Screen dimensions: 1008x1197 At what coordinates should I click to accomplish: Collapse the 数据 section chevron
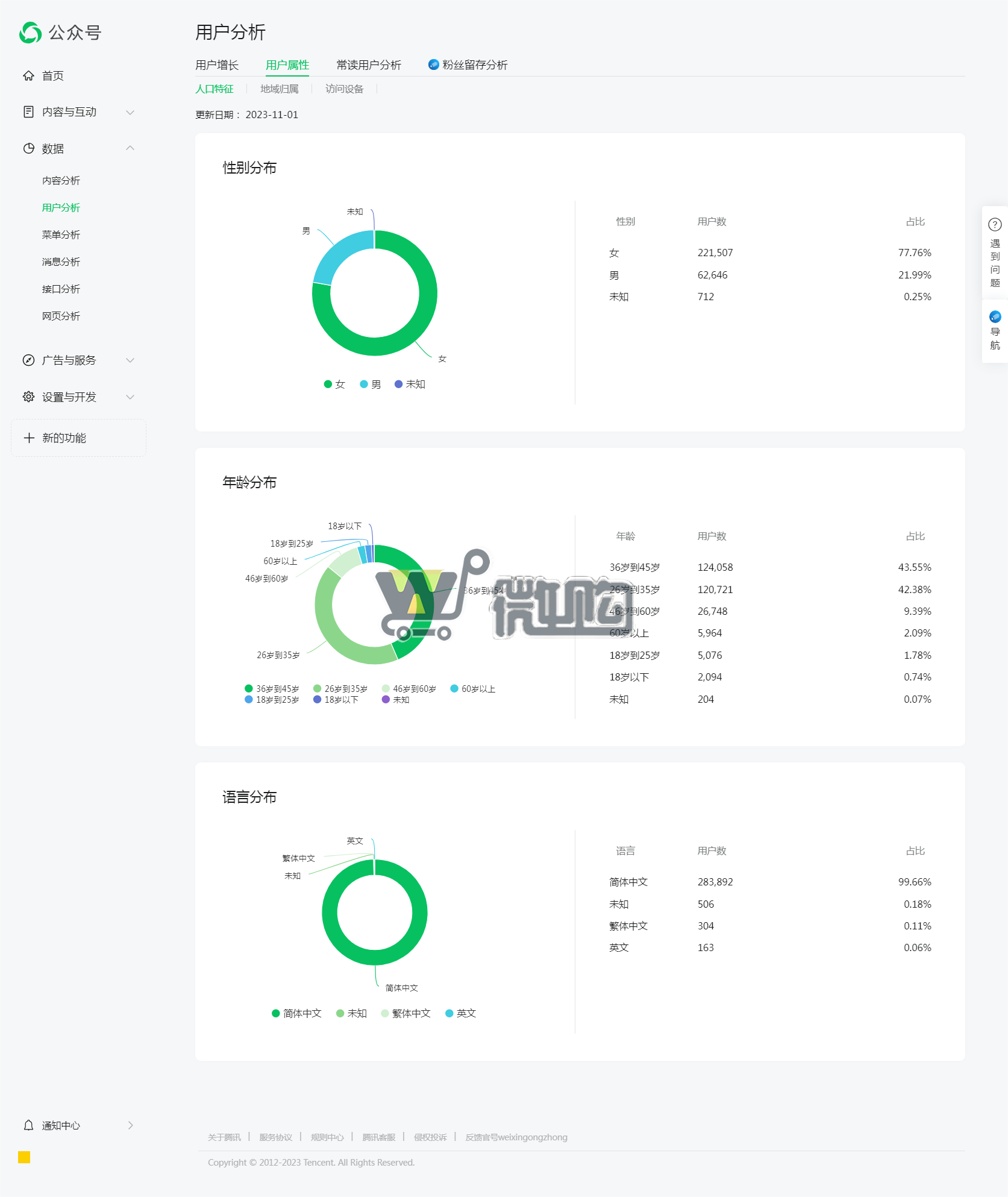click(130, 148)
